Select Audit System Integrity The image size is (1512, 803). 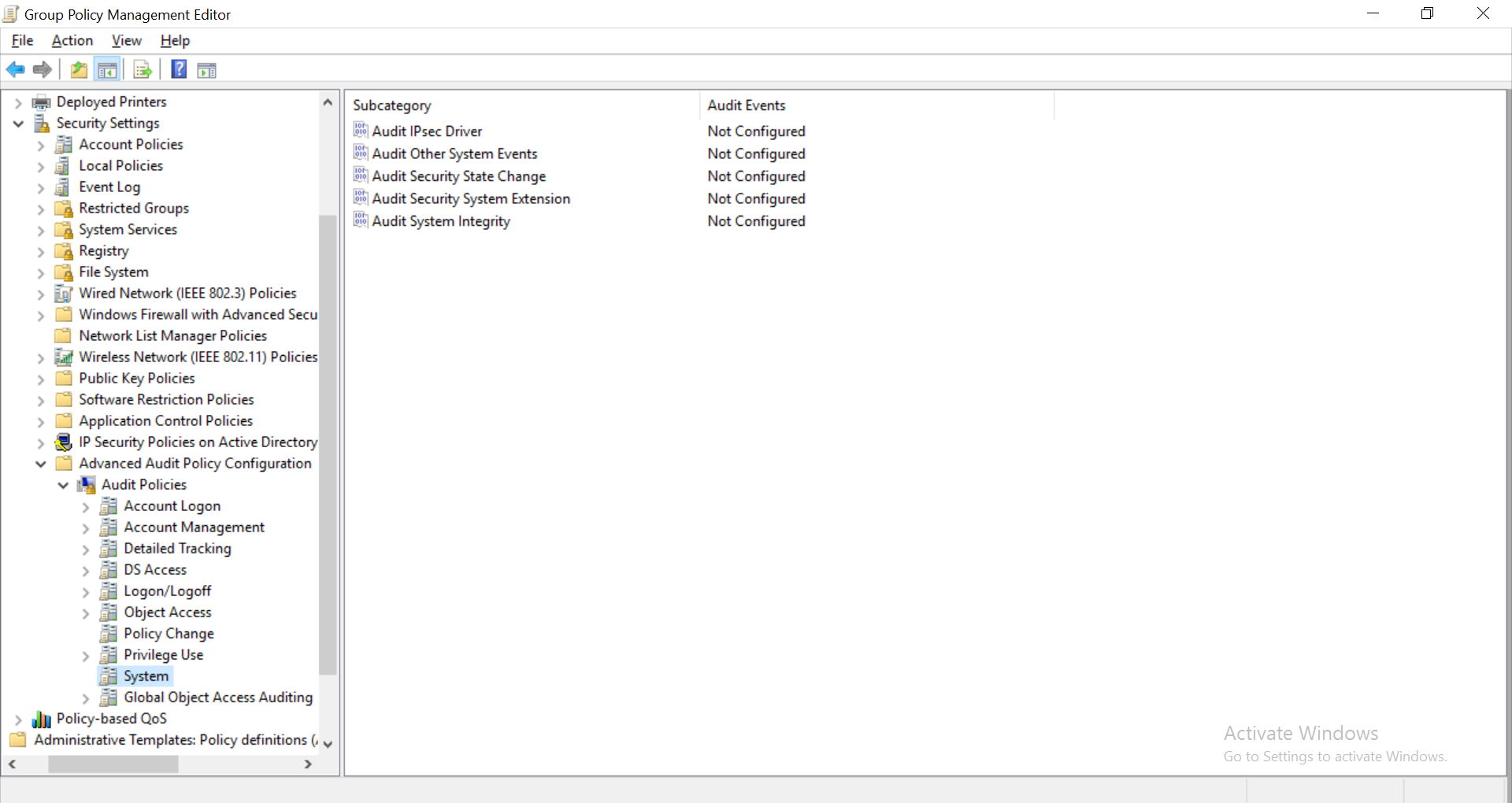pyautogui.click(x=440, y=221)
